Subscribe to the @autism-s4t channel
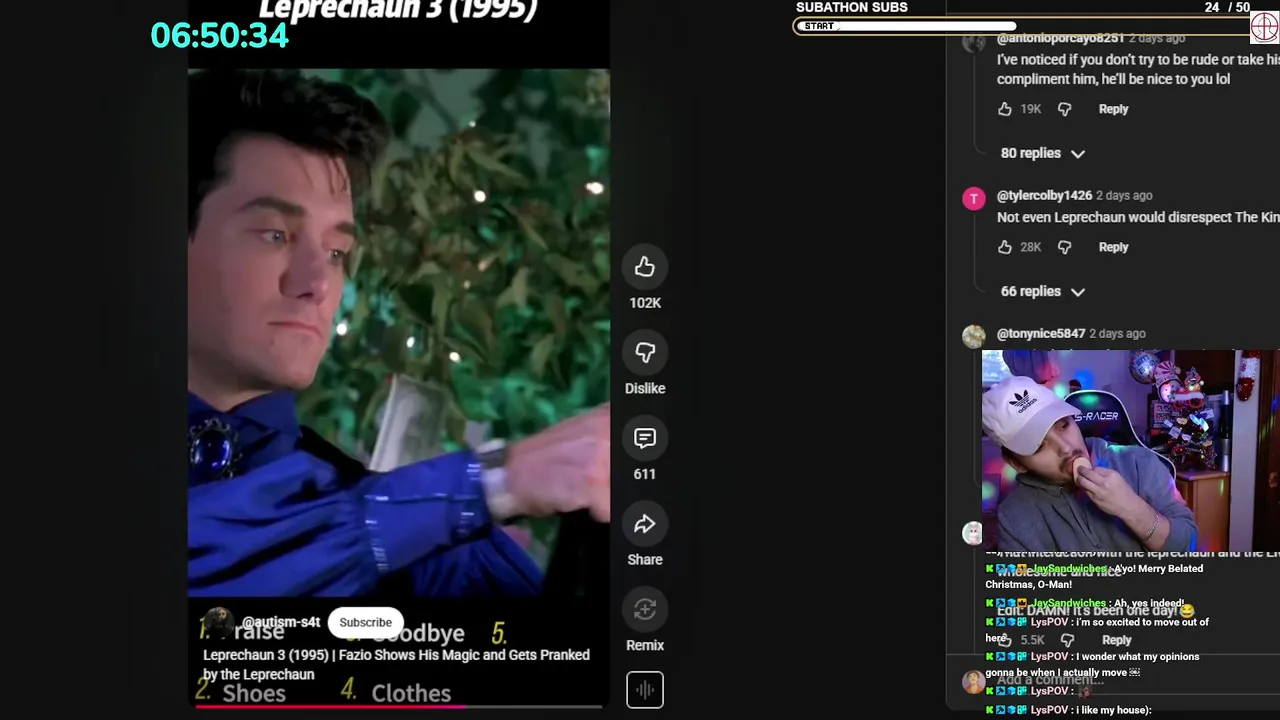 [365, 622]
